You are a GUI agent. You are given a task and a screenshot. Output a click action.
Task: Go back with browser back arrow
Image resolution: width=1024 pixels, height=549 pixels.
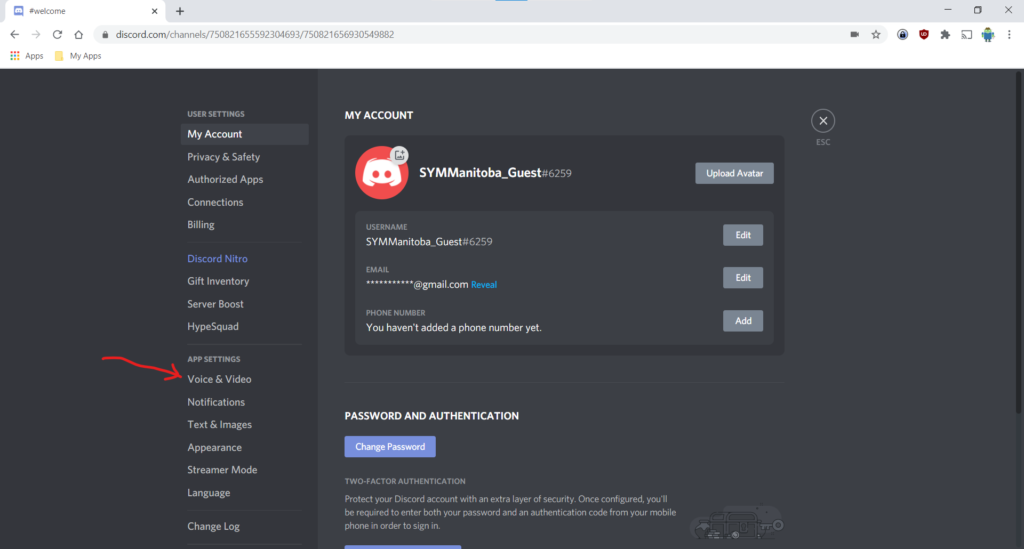click(14, 35)
